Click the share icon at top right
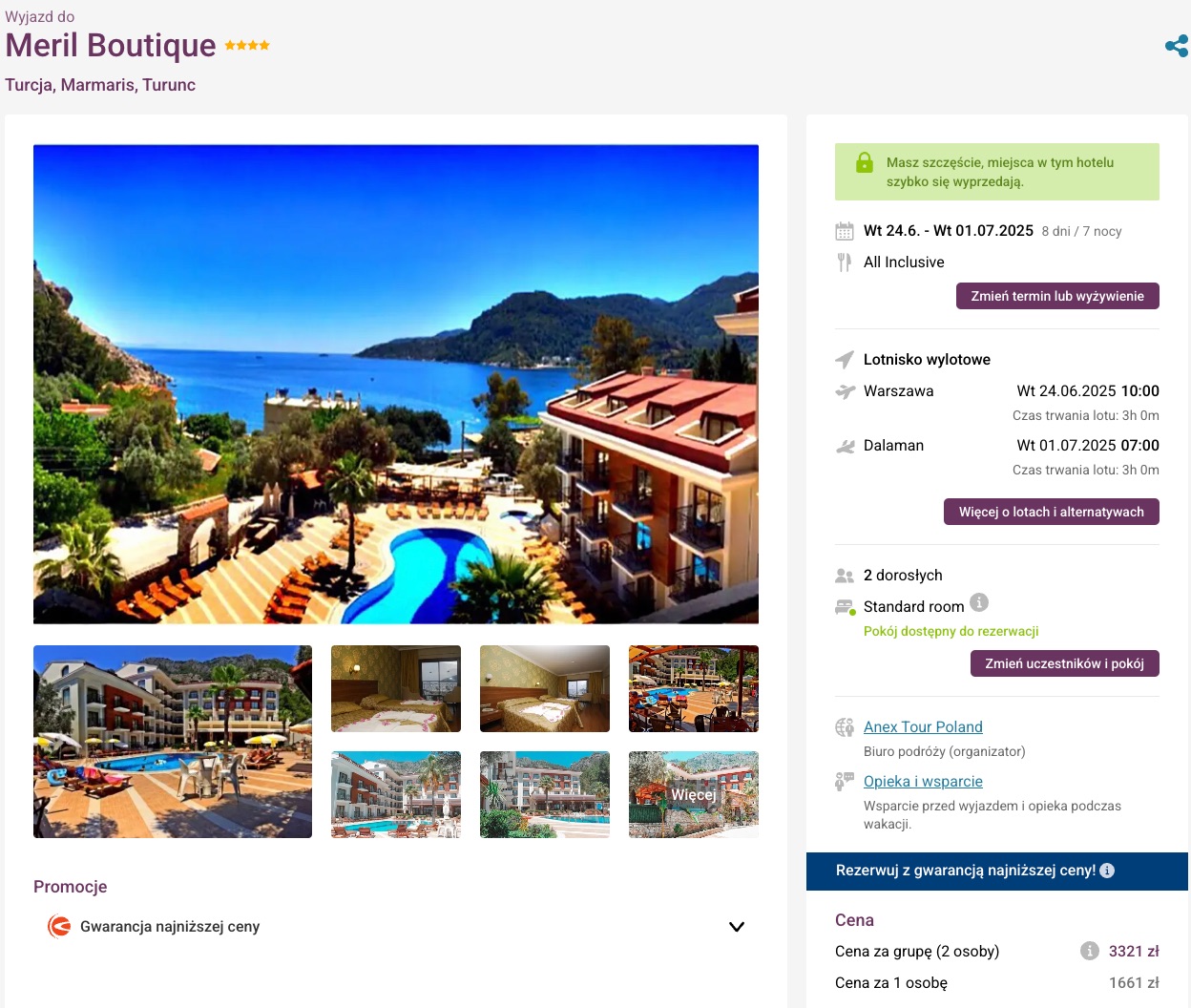This screenshot has width=1191, height=1008. pyautogui.click(x=1177, y=46)
